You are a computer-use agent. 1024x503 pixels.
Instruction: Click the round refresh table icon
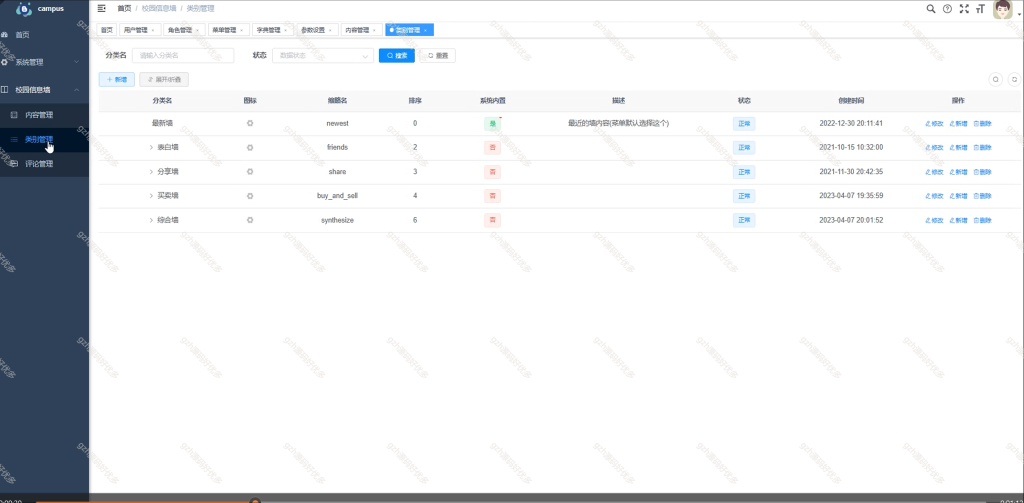point(1014,79)
